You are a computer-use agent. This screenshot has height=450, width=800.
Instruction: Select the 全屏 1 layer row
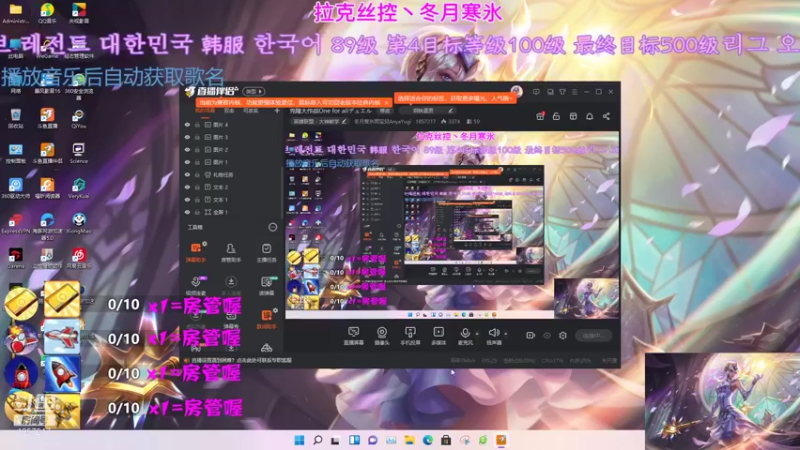pyautogui.click(x=231, y=212)
